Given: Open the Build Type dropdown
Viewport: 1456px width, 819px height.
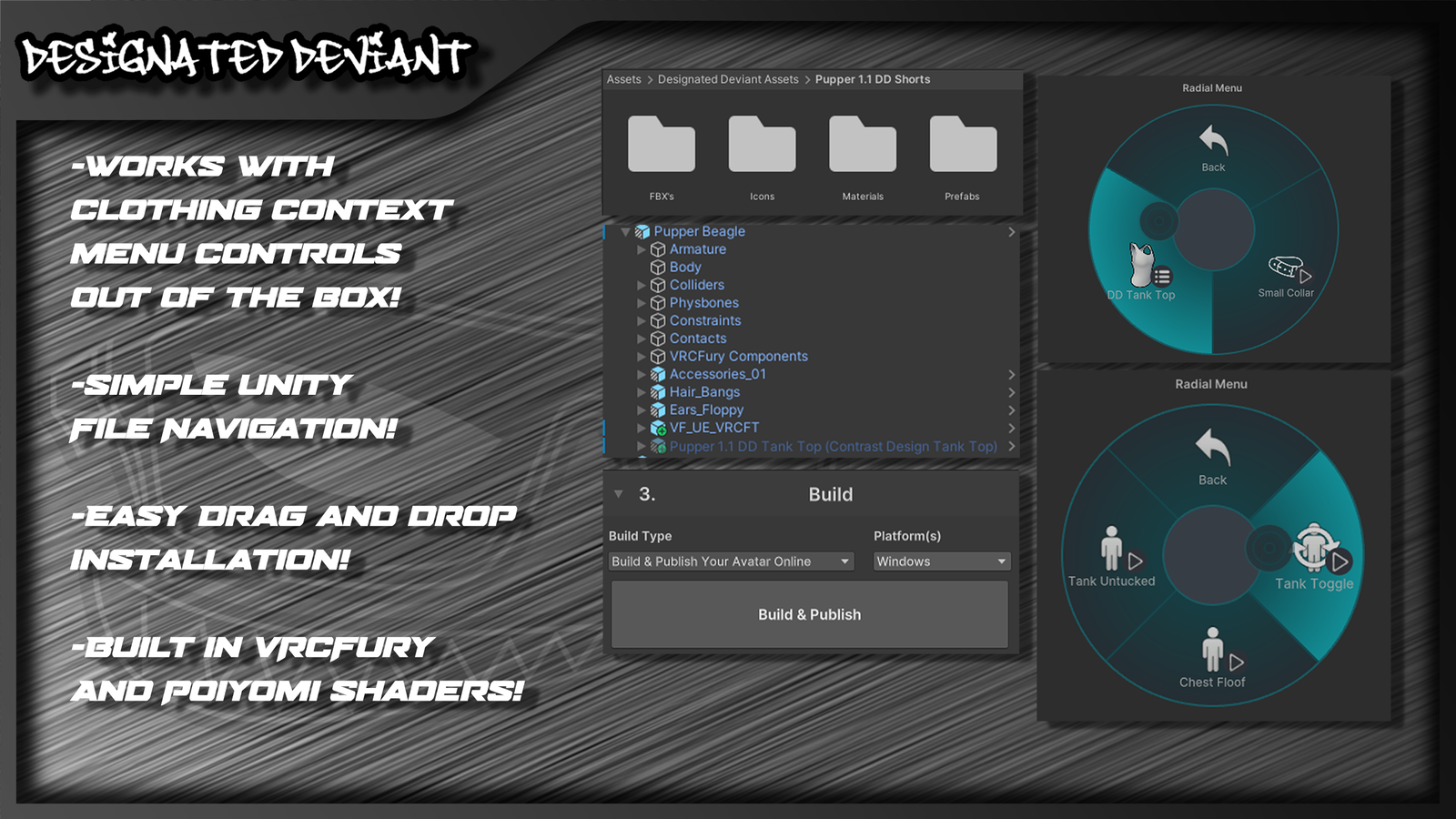Looking at the screenshot, I should tap(731, 561).
